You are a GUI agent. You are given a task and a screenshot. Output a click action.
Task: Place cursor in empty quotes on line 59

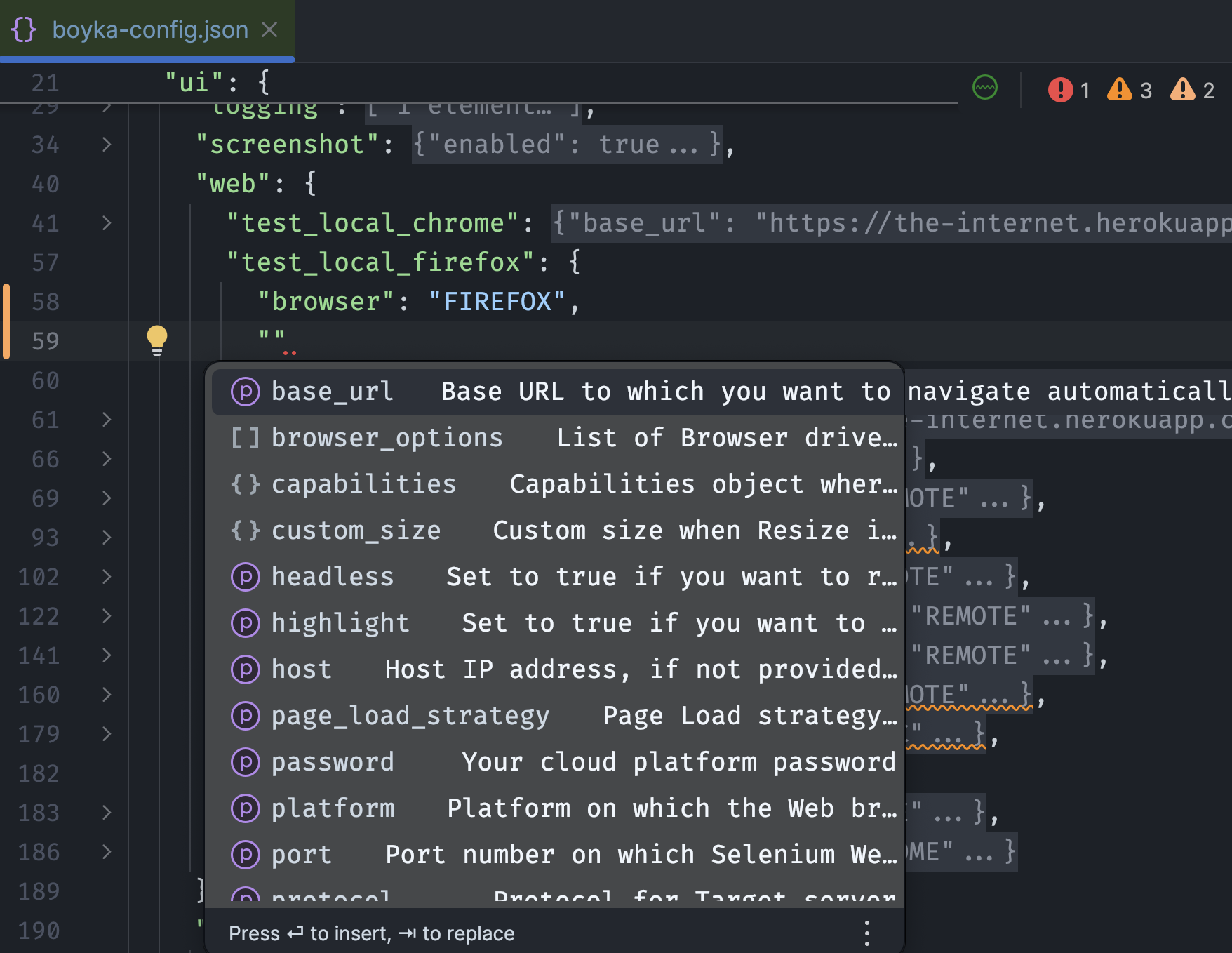click(x=272, y=338)
